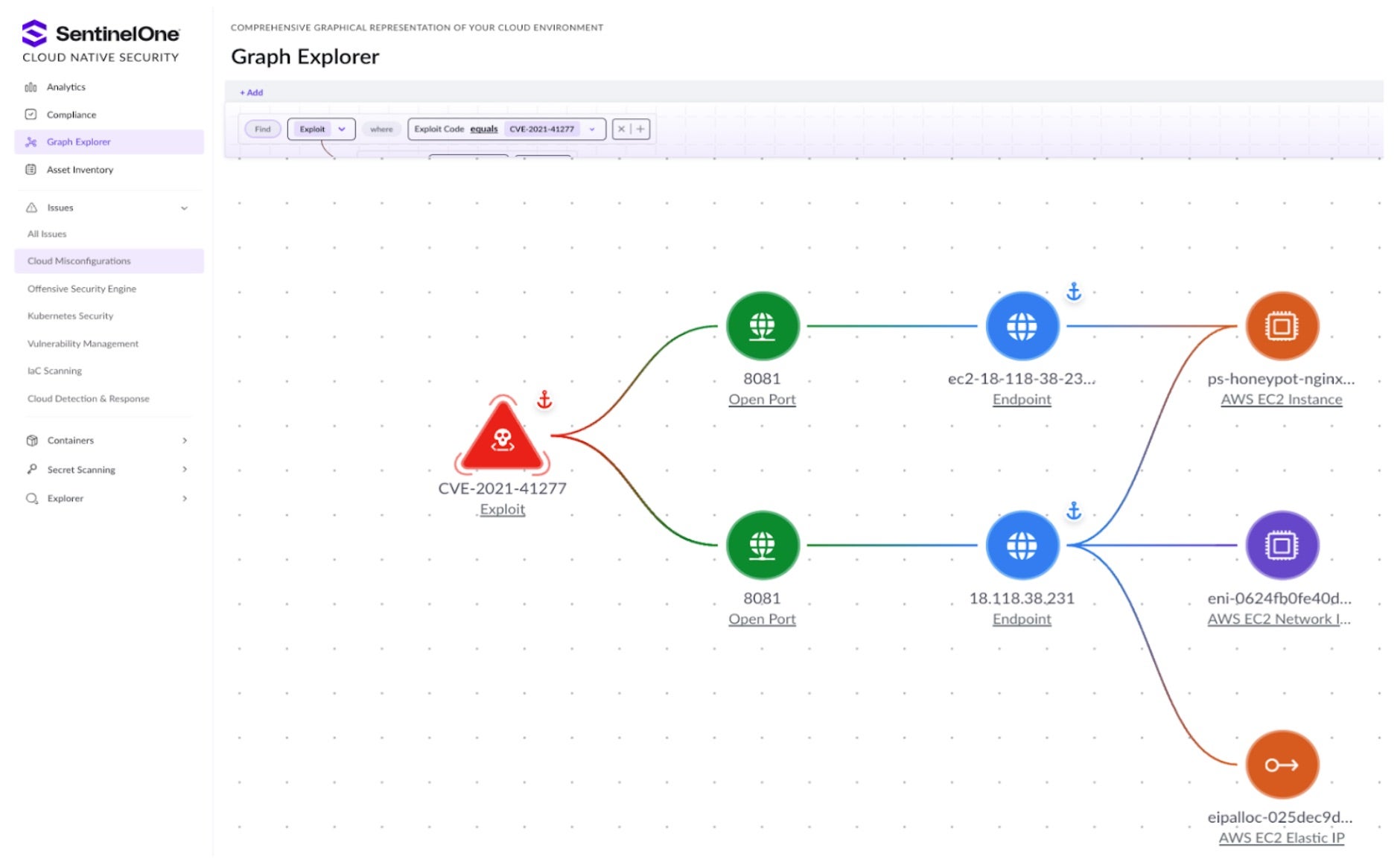Add a filter condition with plus icon

(x=640, y=129)
